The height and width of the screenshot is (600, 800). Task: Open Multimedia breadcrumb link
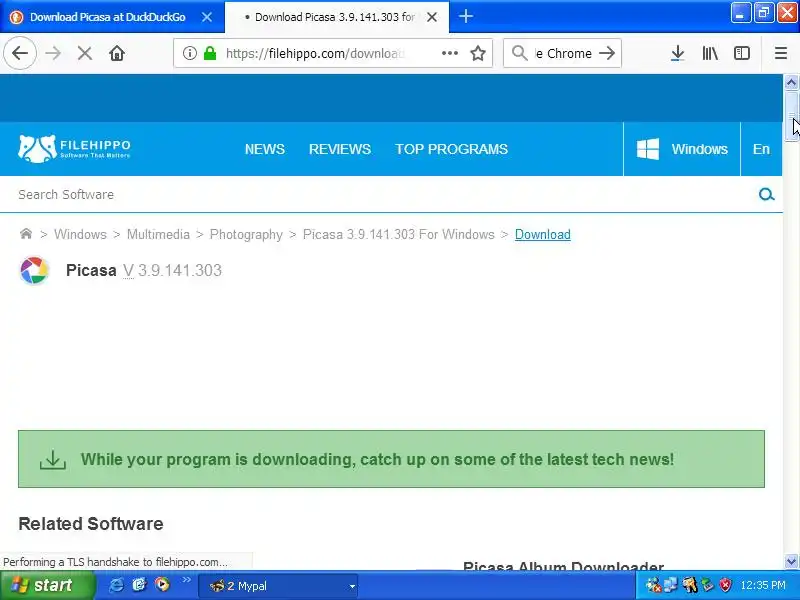pos(158,234)
